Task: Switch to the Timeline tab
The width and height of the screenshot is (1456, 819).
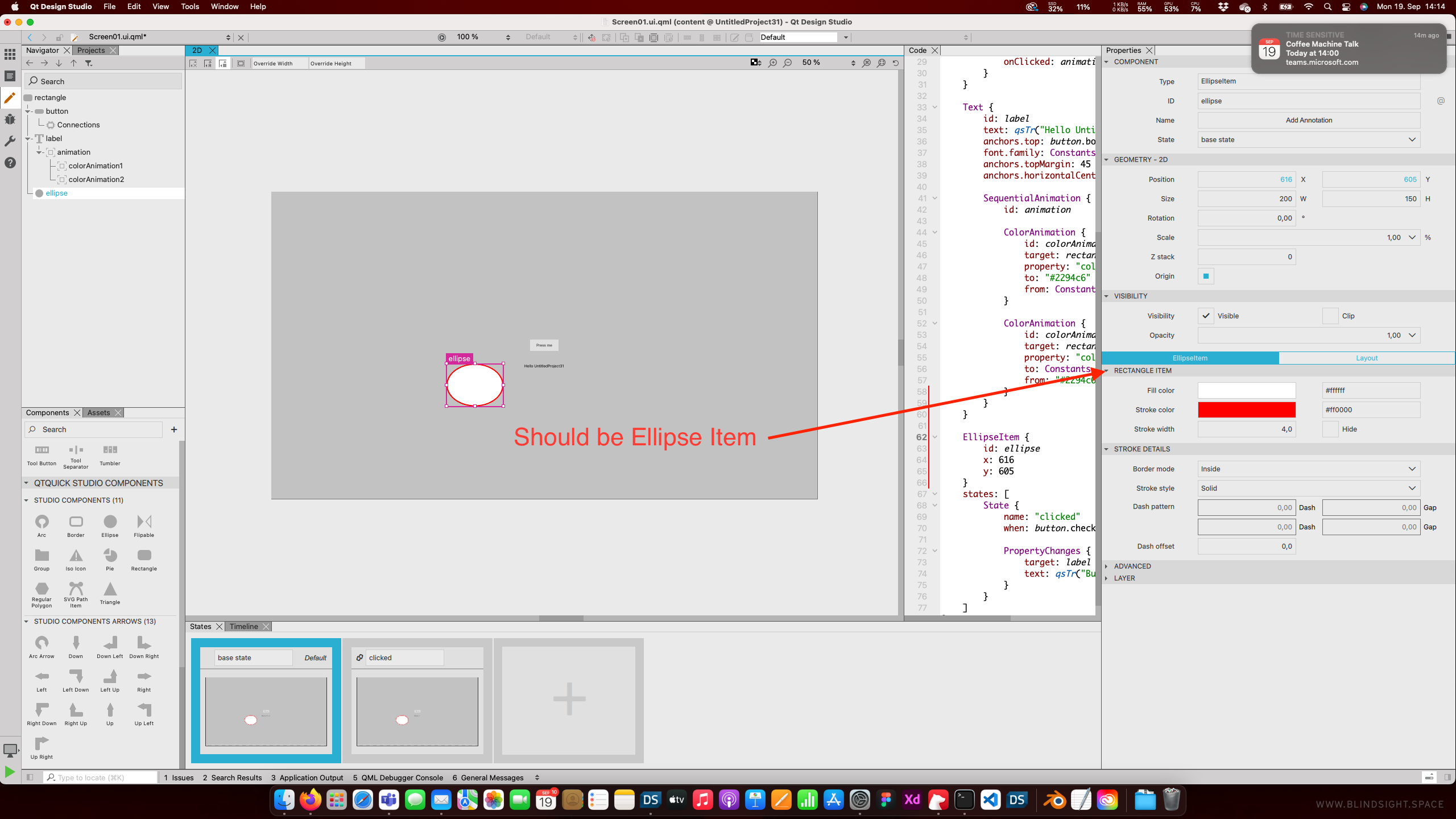Action: point(244,627)
